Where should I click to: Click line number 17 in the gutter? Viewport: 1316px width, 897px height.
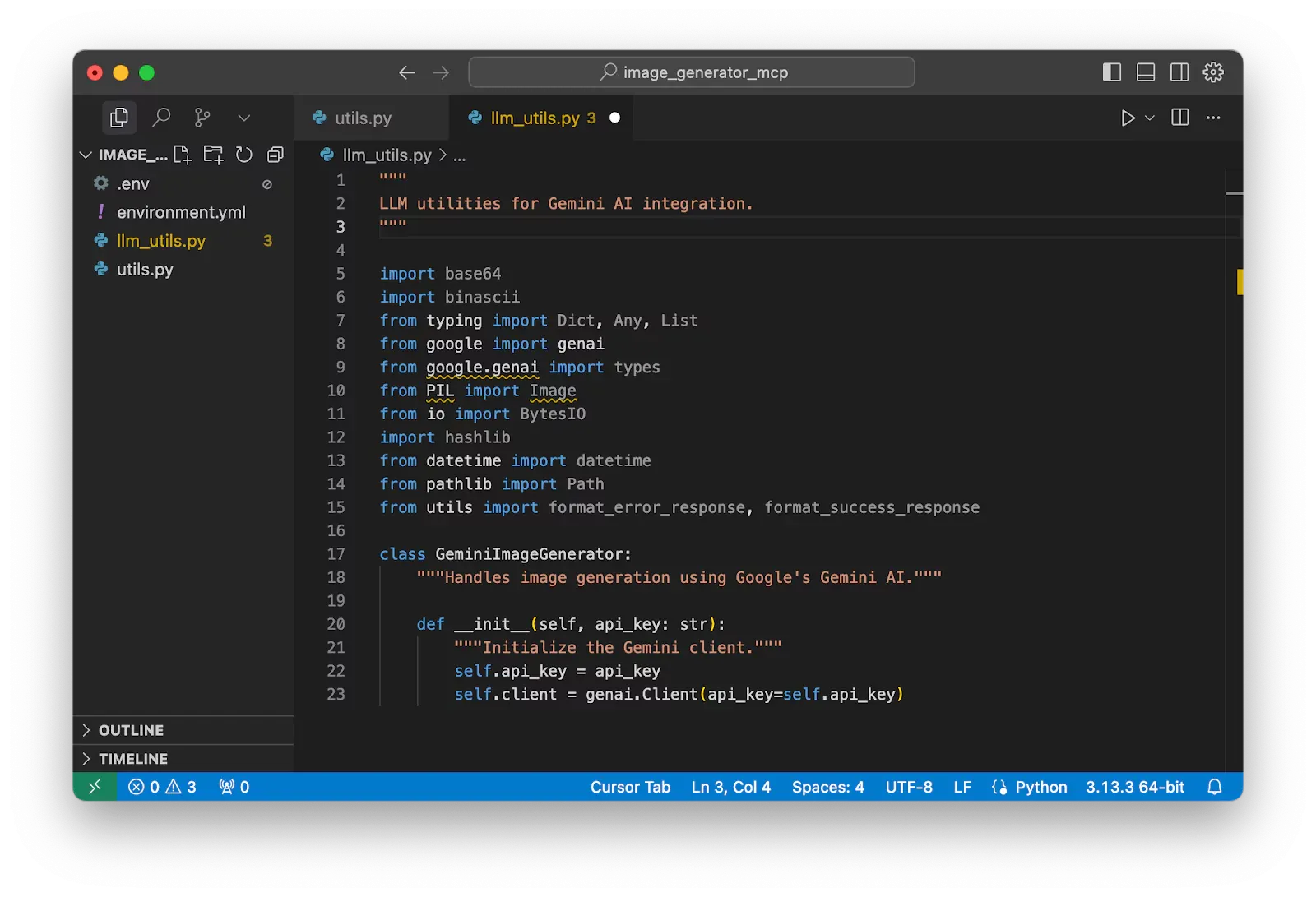[x=336, y=554]
